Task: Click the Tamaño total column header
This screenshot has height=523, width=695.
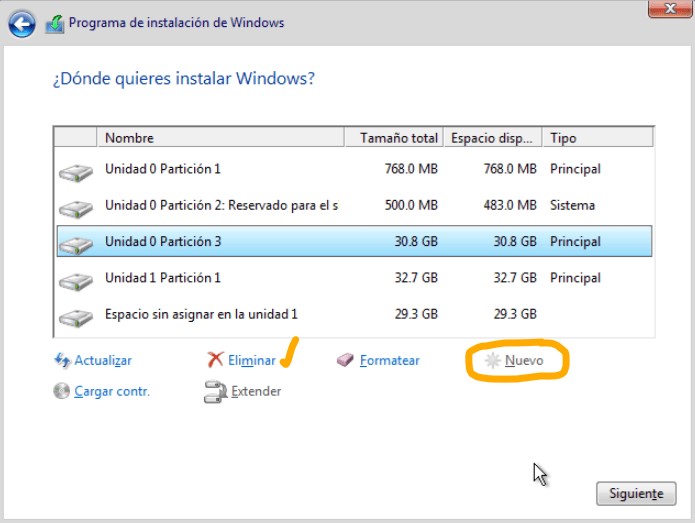Action: [x=394, y=138]
